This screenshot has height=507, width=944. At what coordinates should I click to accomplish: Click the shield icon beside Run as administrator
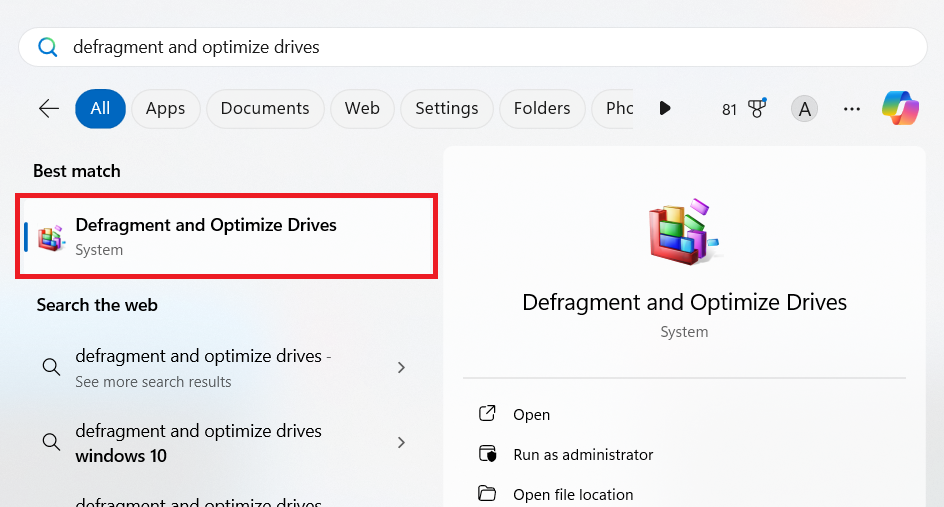487,453
